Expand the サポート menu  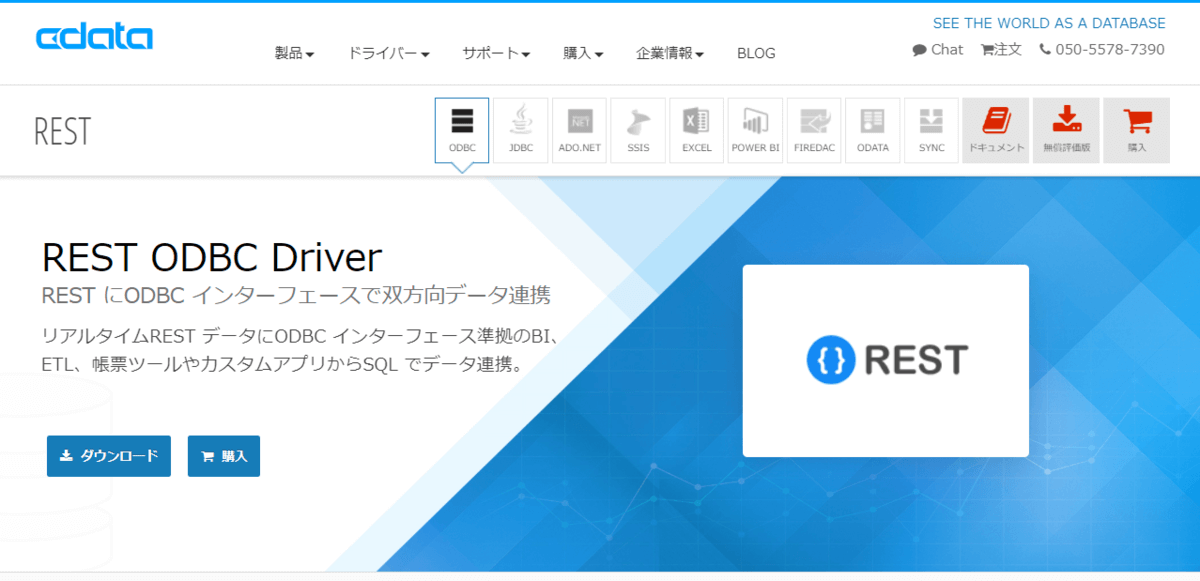pos(496,53)
